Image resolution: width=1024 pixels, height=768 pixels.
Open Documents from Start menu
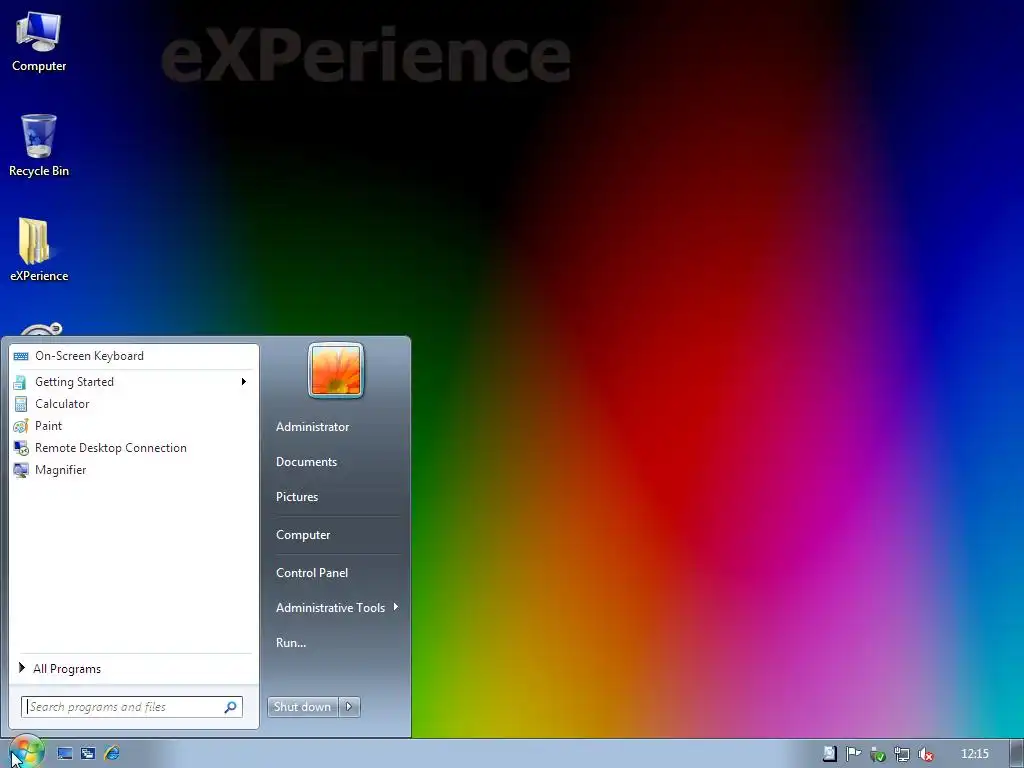click(306, 462)
